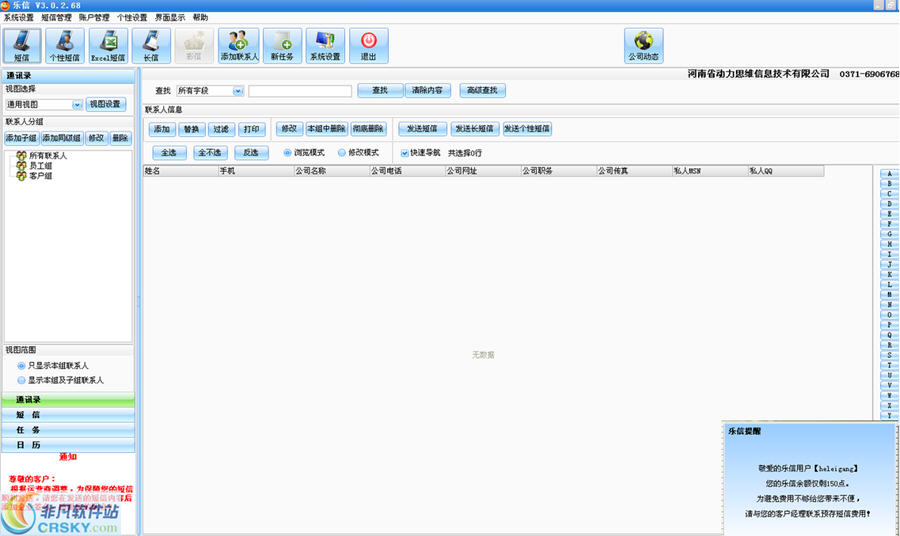
Task: Open the Excel短信 tool
Action: 108,45
